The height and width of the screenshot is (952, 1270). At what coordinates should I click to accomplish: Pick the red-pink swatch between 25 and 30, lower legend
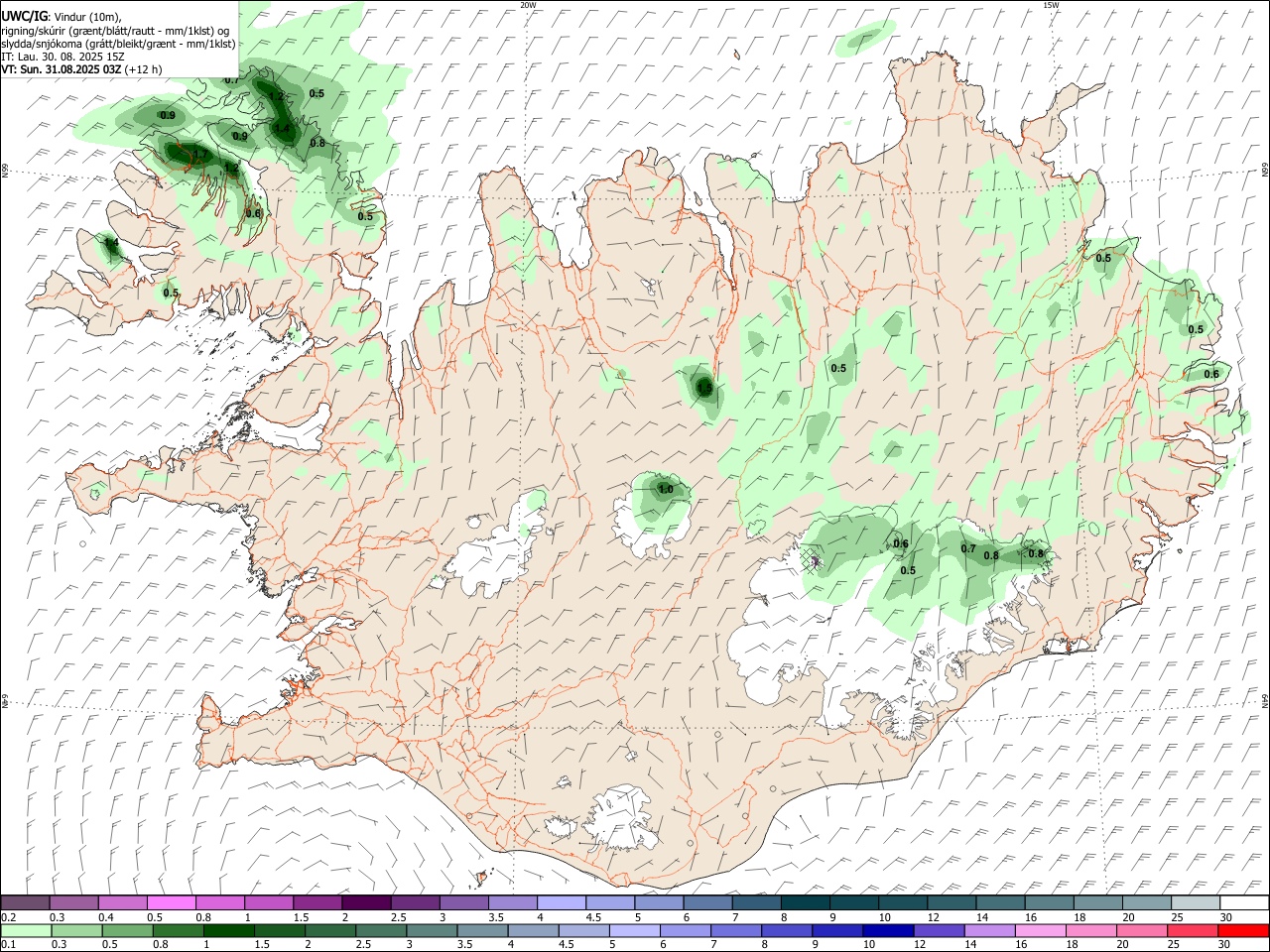tap(1194, 930)
